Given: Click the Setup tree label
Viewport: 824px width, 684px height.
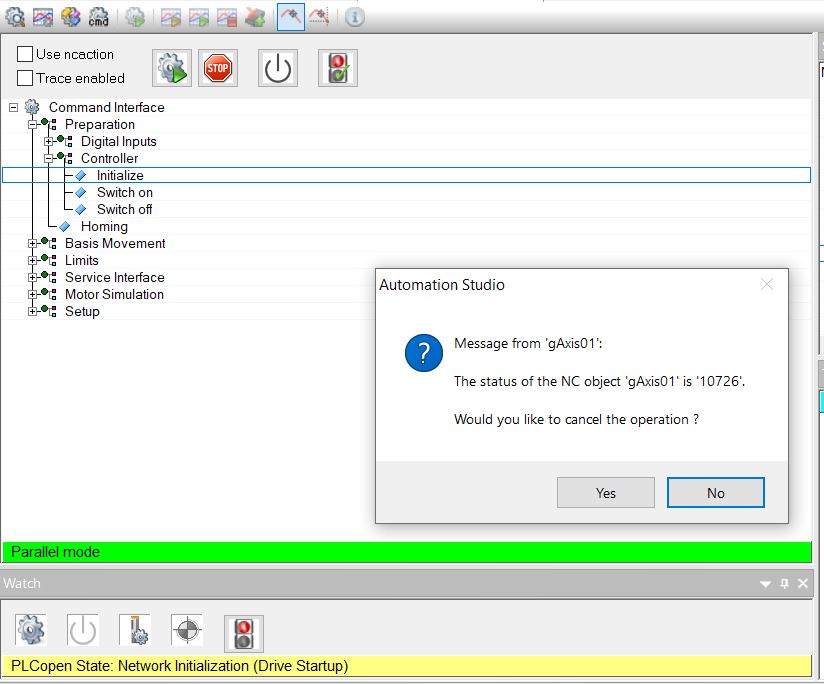Looking at the screenshot, I should (x=82, y=312).
